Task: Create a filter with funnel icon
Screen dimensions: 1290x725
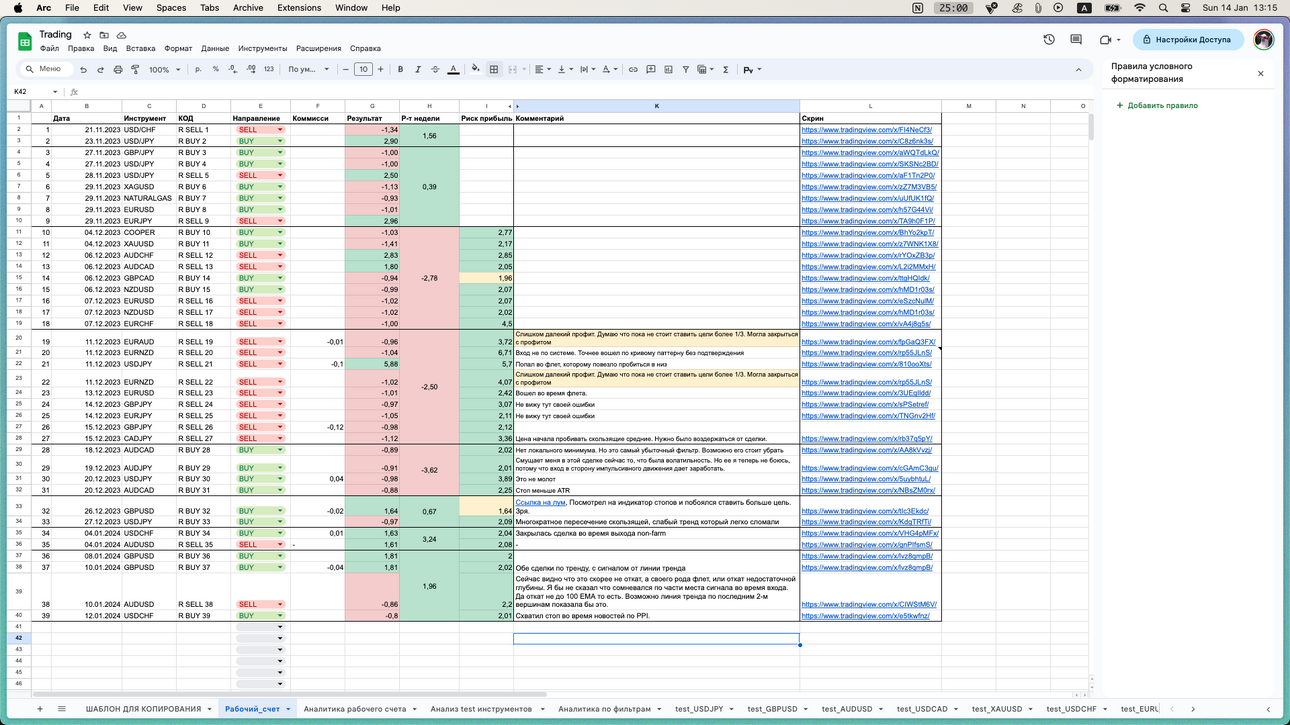Action: (686, 70)
